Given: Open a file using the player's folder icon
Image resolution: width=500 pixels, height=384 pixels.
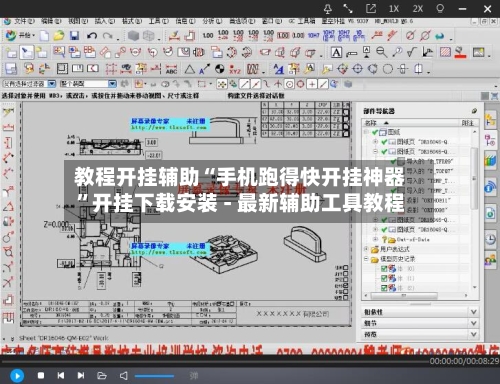Looking at the screenshot, I should [102, 376].
